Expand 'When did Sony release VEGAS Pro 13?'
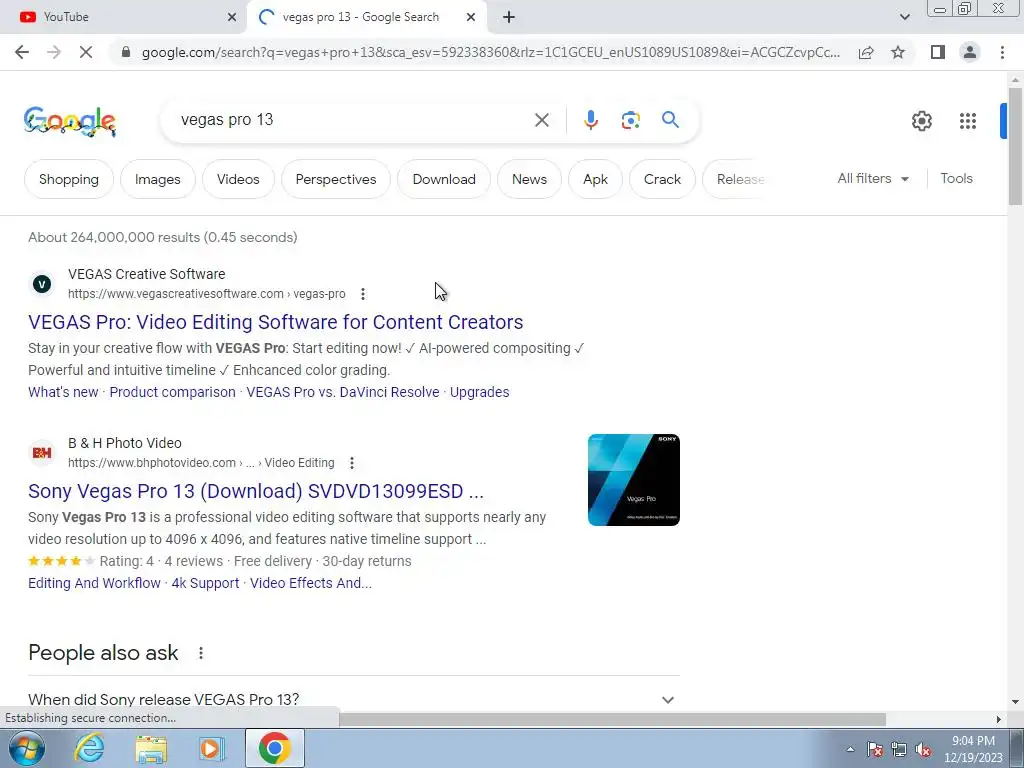Viewport: 1024px width, 768px height. click(353, 699)
